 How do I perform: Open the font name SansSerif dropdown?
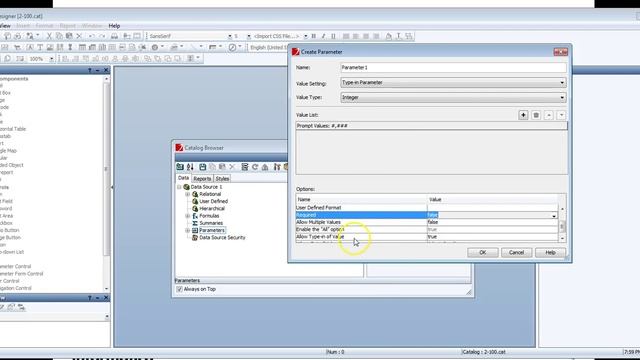(230, 36)
